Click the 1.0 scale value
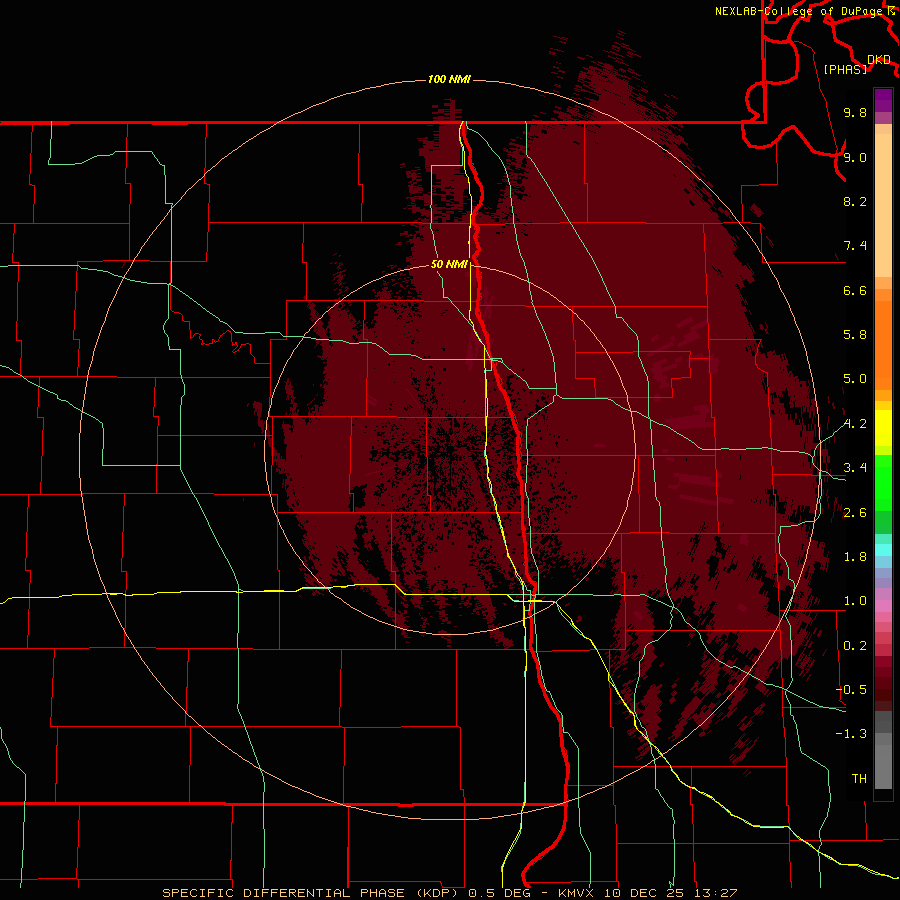The image size is (900, 900). click(x=855, y=601)
